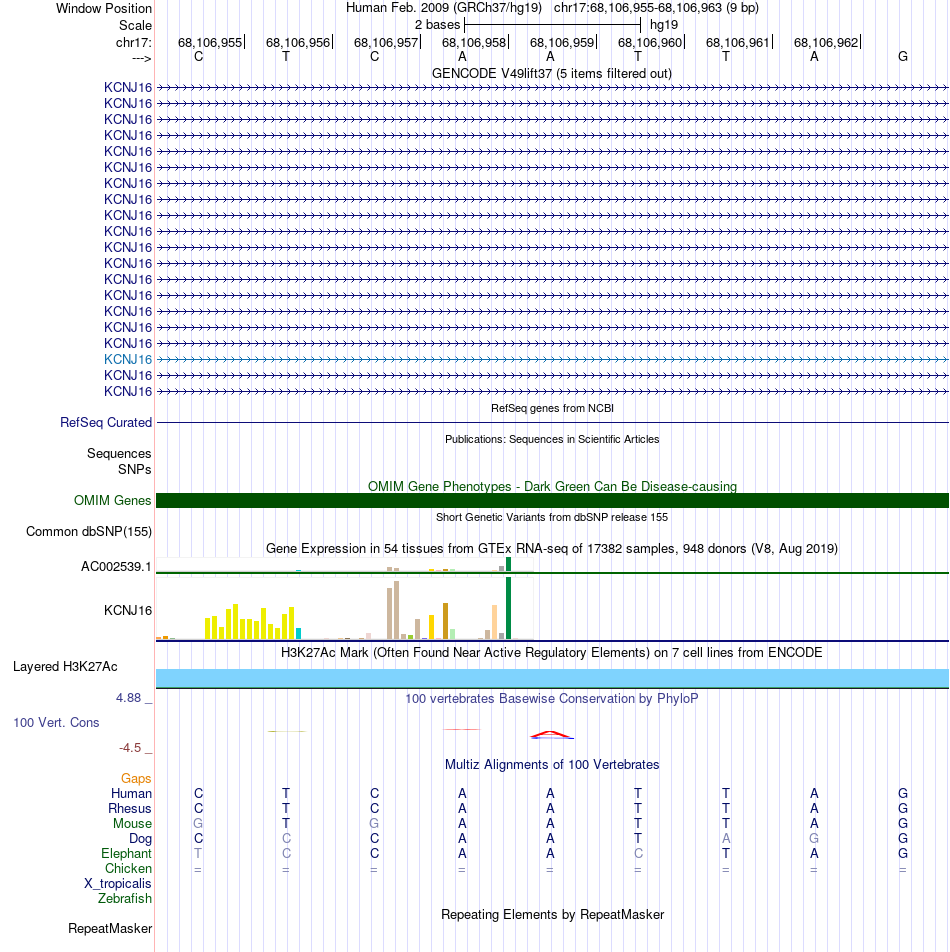
Task: Open Repeating Elements by RepeatMasker title
Action: tap(552, 915)
